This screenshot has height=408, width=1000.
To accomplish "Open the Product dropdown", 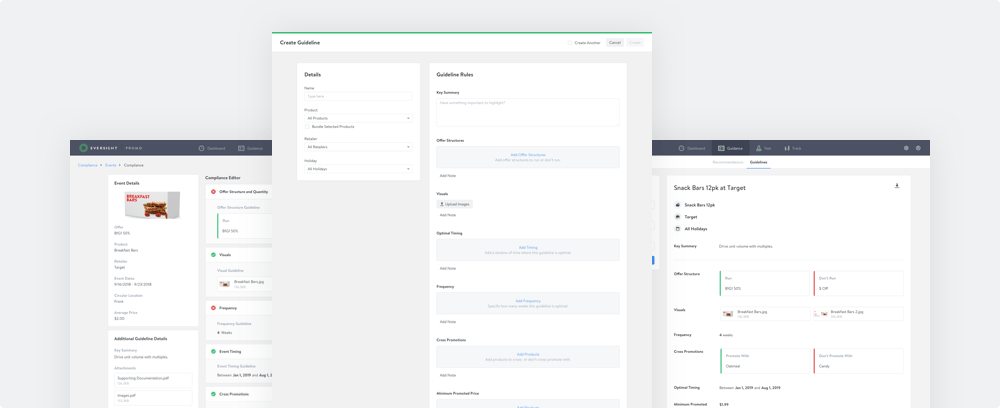I will (x=358, y=118).
